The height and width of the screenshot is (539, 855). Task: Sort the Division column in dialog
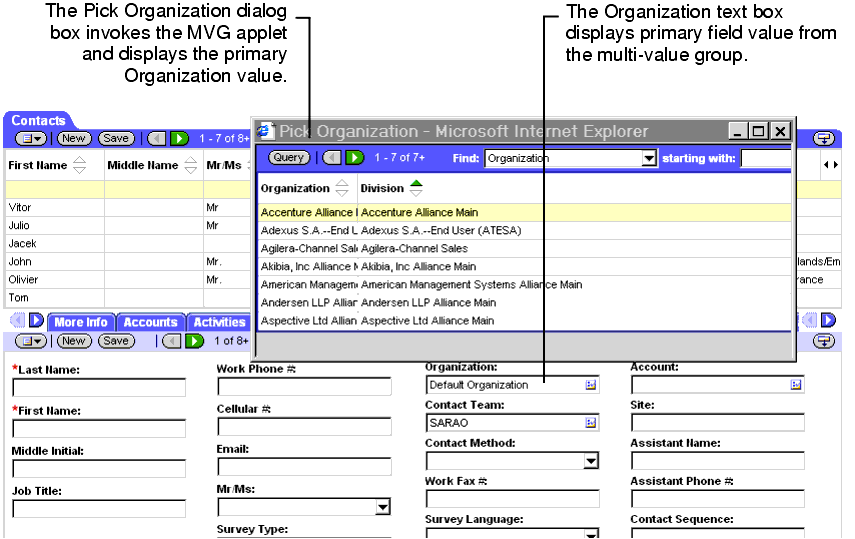pos(416,188)
